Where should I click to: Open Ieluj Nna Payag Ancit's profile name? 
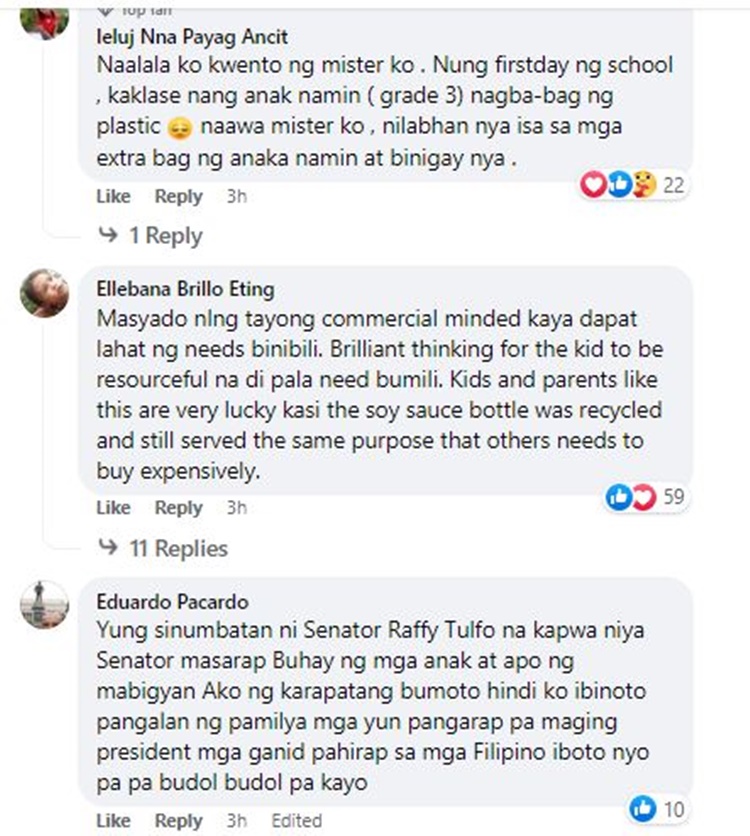[x=192, y=37]
